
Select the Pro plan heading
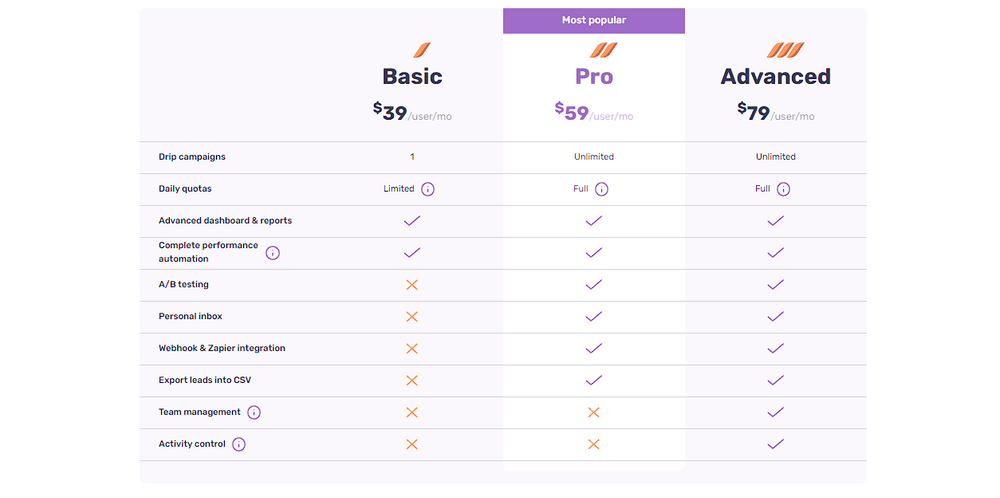[x=594, y=77]
